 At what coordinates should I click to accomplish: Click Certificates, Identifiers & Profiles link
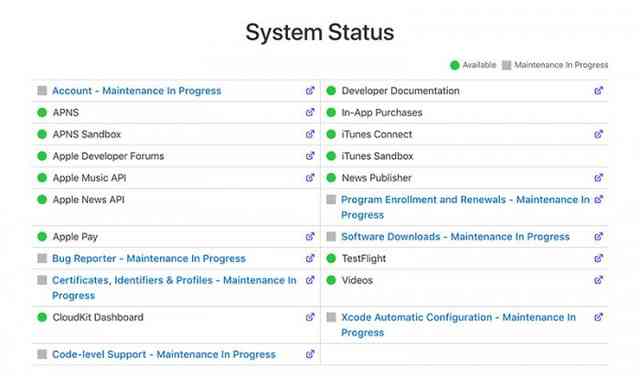click(x=174, y=288)
